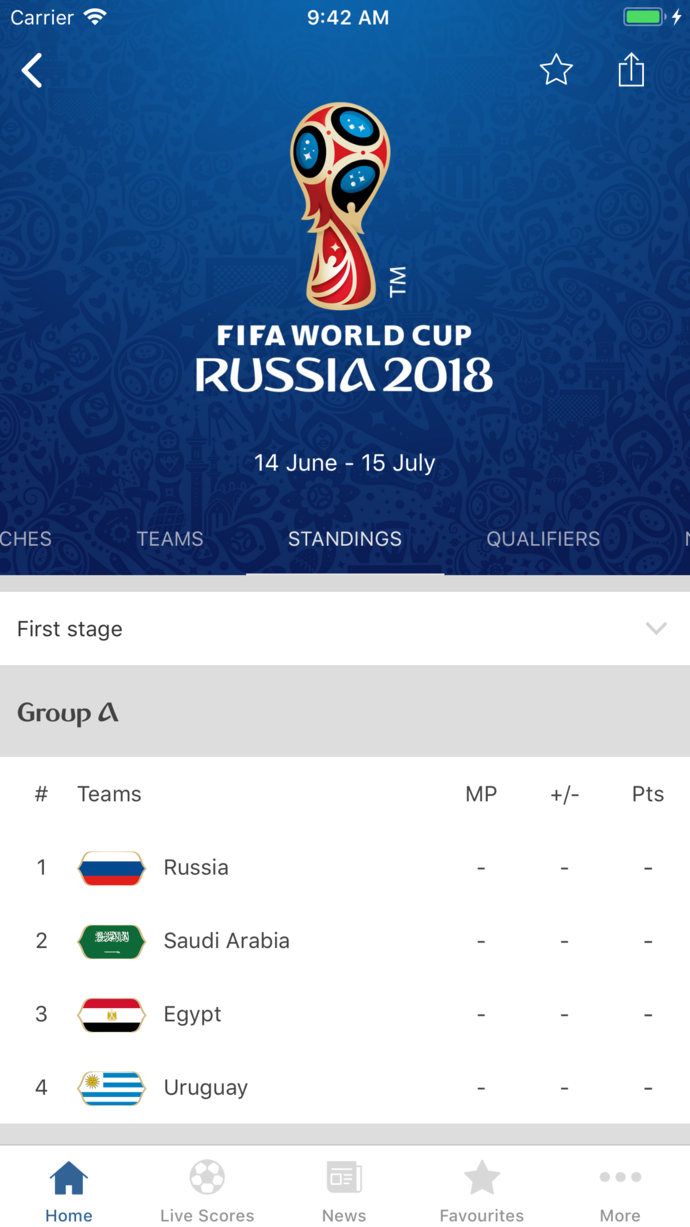Tap the Uruguay flag icon

click(111, 1087)
